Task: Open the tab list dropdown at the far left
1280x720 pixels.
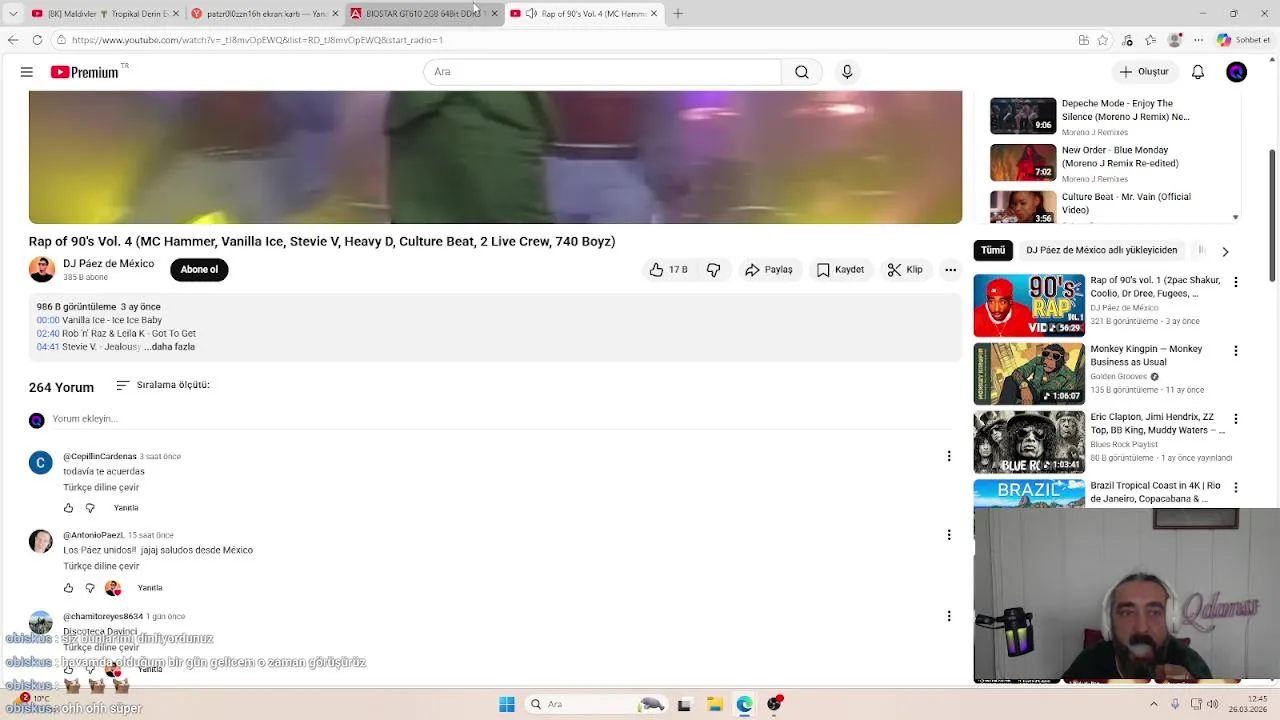Action: tap(13, 13)
